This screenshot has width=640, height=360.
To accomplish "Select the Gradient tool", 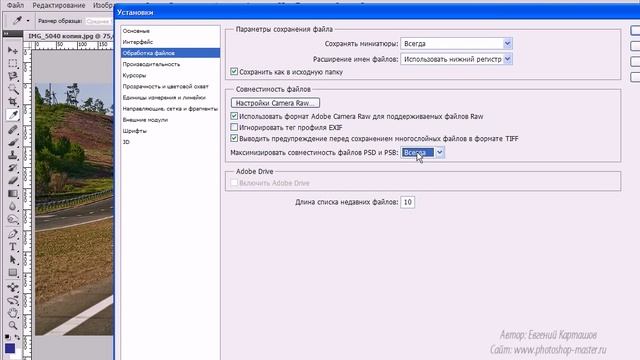I will coord(13,193).
